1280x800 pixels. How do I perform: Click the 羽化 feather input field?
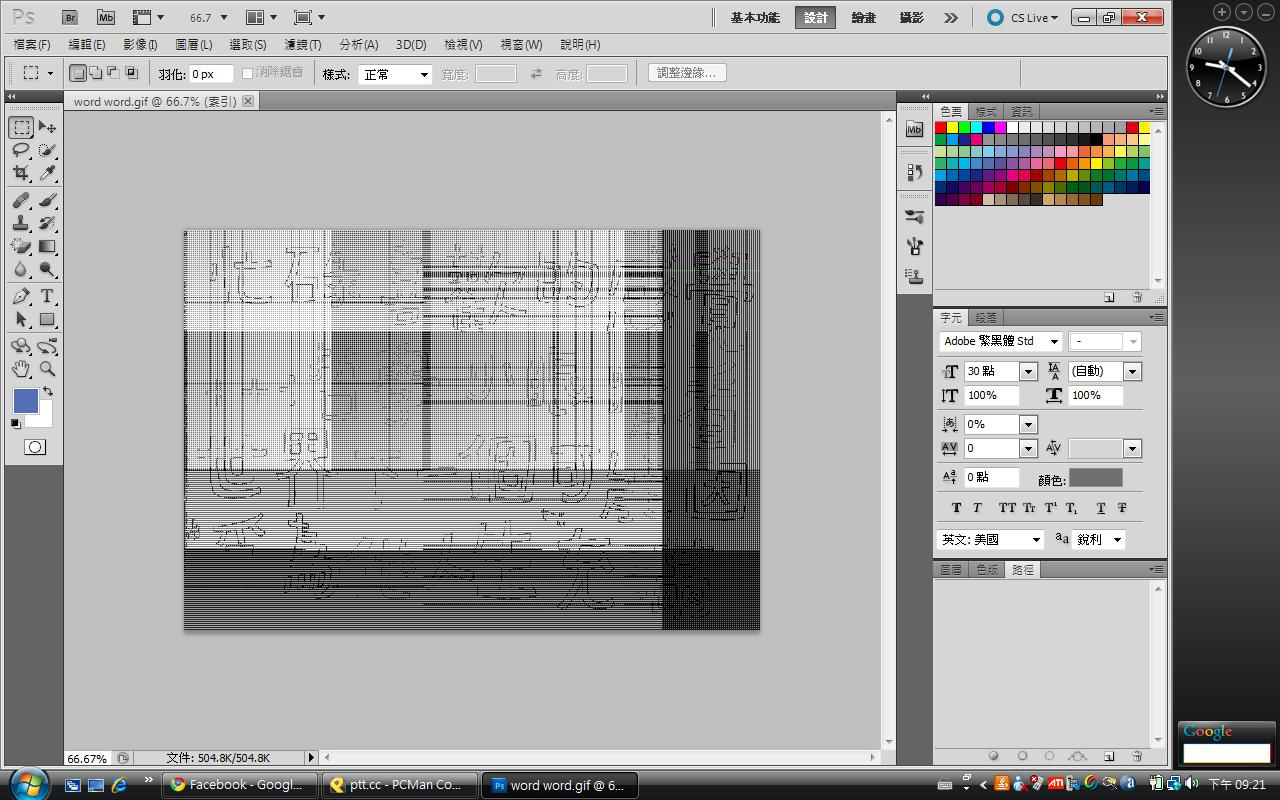pos(211,74)
